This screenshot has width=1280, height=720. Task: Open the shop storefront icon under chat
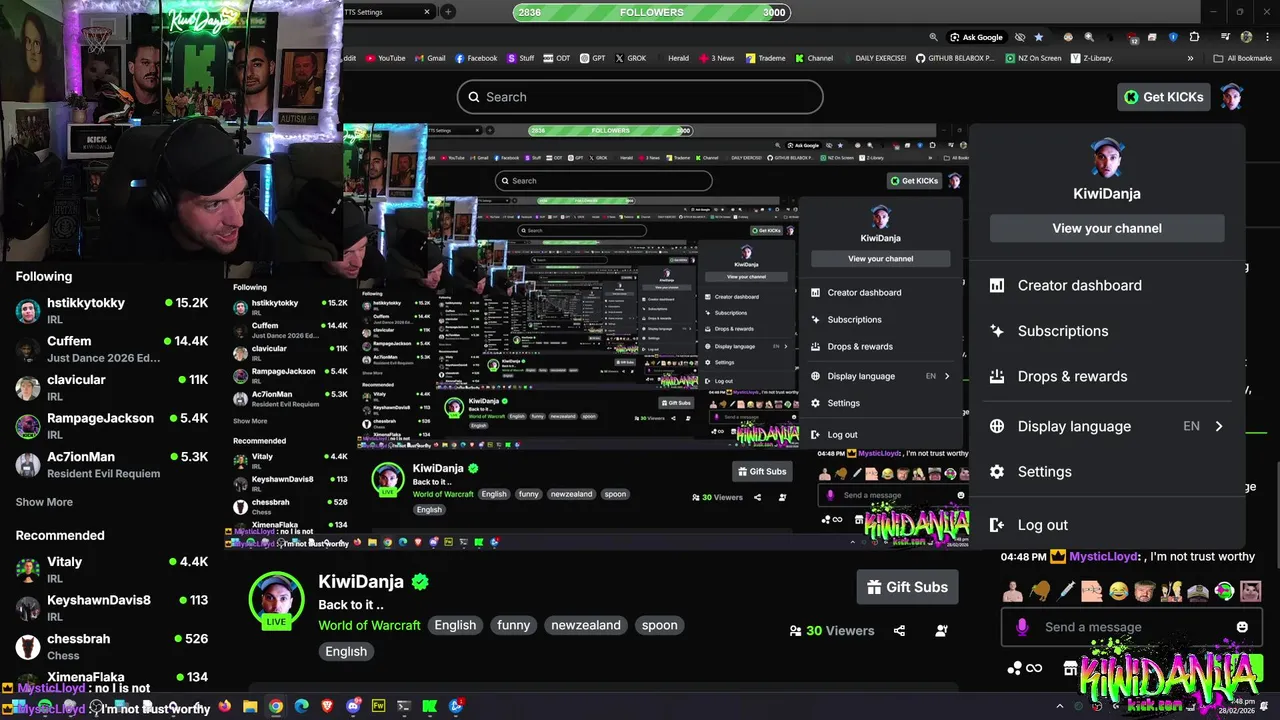click(x=1070, y=668)
